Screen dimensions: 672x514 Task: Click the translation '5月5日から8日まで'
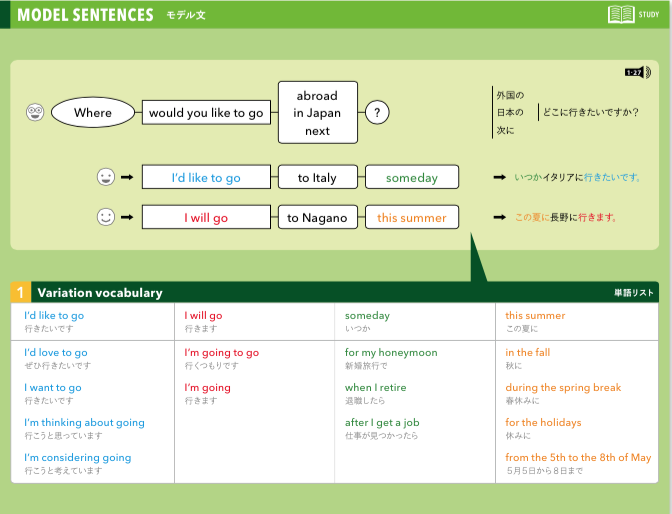click(x=545, y=471)
